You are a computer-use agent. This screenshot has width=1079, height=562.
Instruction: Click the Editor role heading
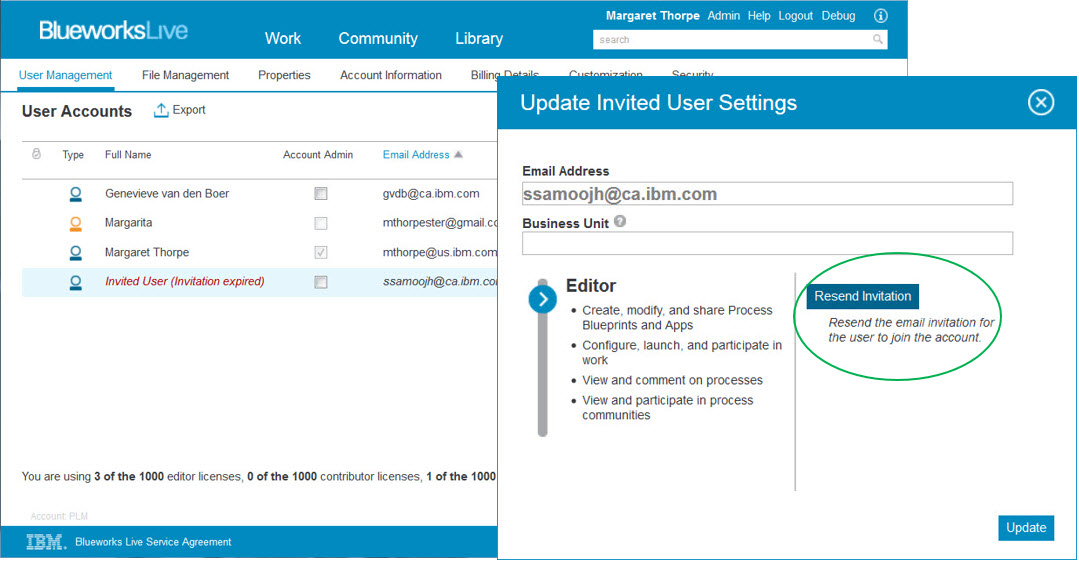[591, 285]
